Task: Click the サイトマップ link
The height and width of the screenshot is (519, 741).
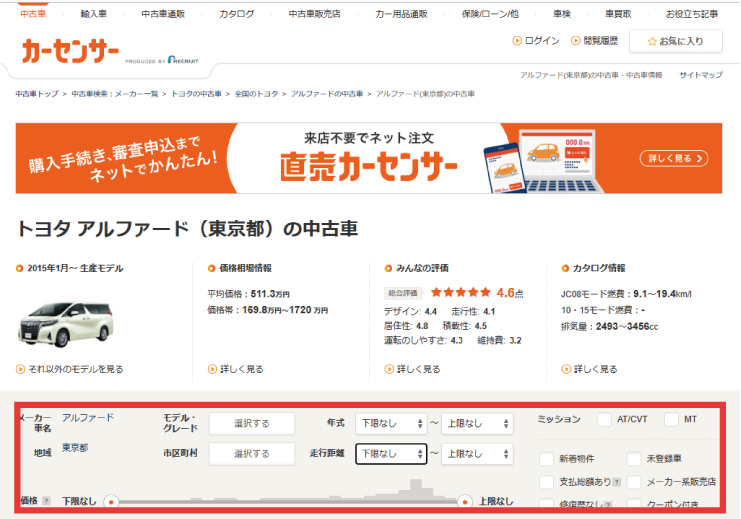Action: (701, 75)
